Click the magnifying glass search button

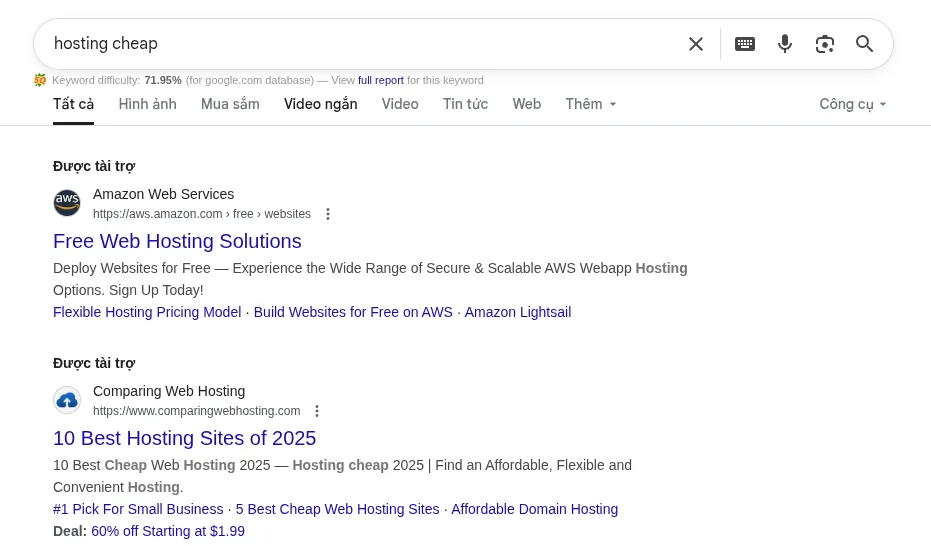coord(865,44)
